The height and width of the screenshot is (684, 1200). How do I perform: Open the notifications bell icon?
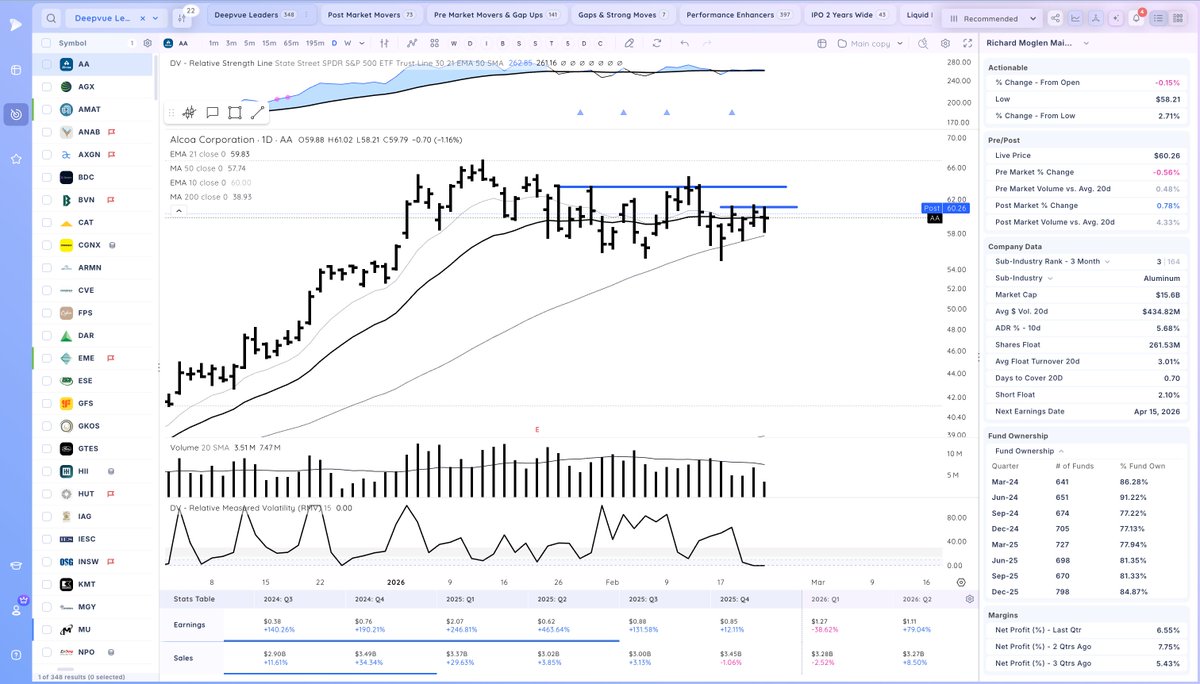tap(1137, 18)
